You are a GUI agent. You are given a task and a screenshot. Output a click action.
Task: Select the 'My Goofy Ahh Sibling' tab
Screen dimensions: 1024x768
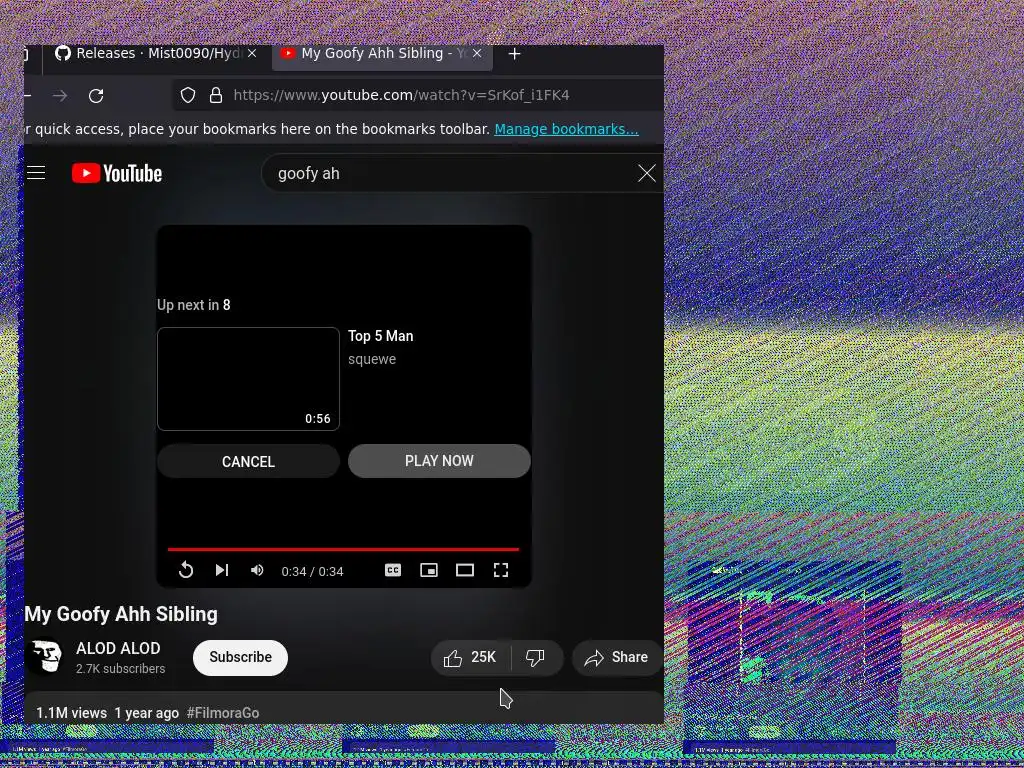tap(382, 54)
